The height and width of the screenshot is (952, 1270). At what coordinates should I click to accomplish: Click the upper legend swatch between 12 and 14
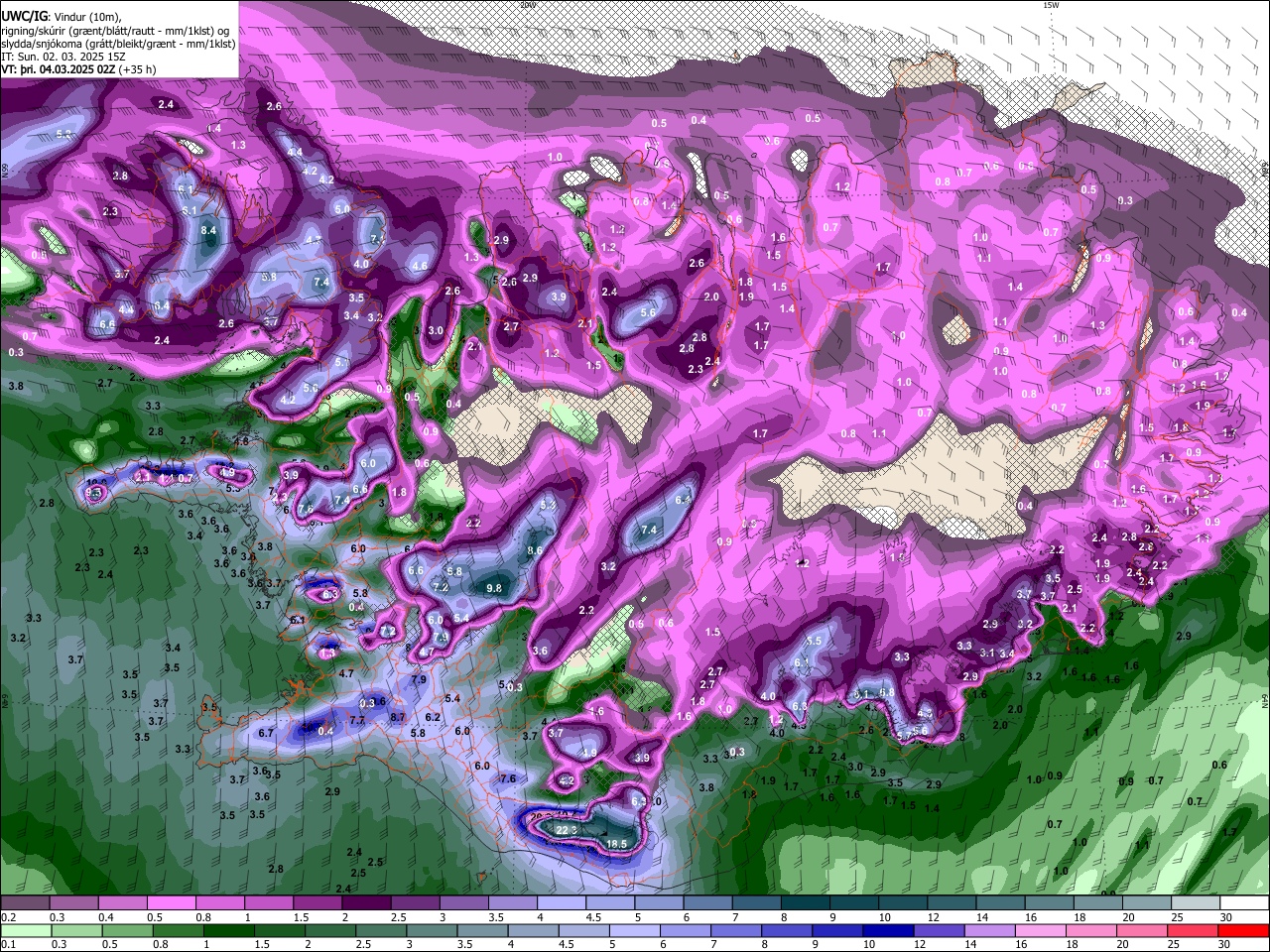pyautogui.click(x=952, y=903)
